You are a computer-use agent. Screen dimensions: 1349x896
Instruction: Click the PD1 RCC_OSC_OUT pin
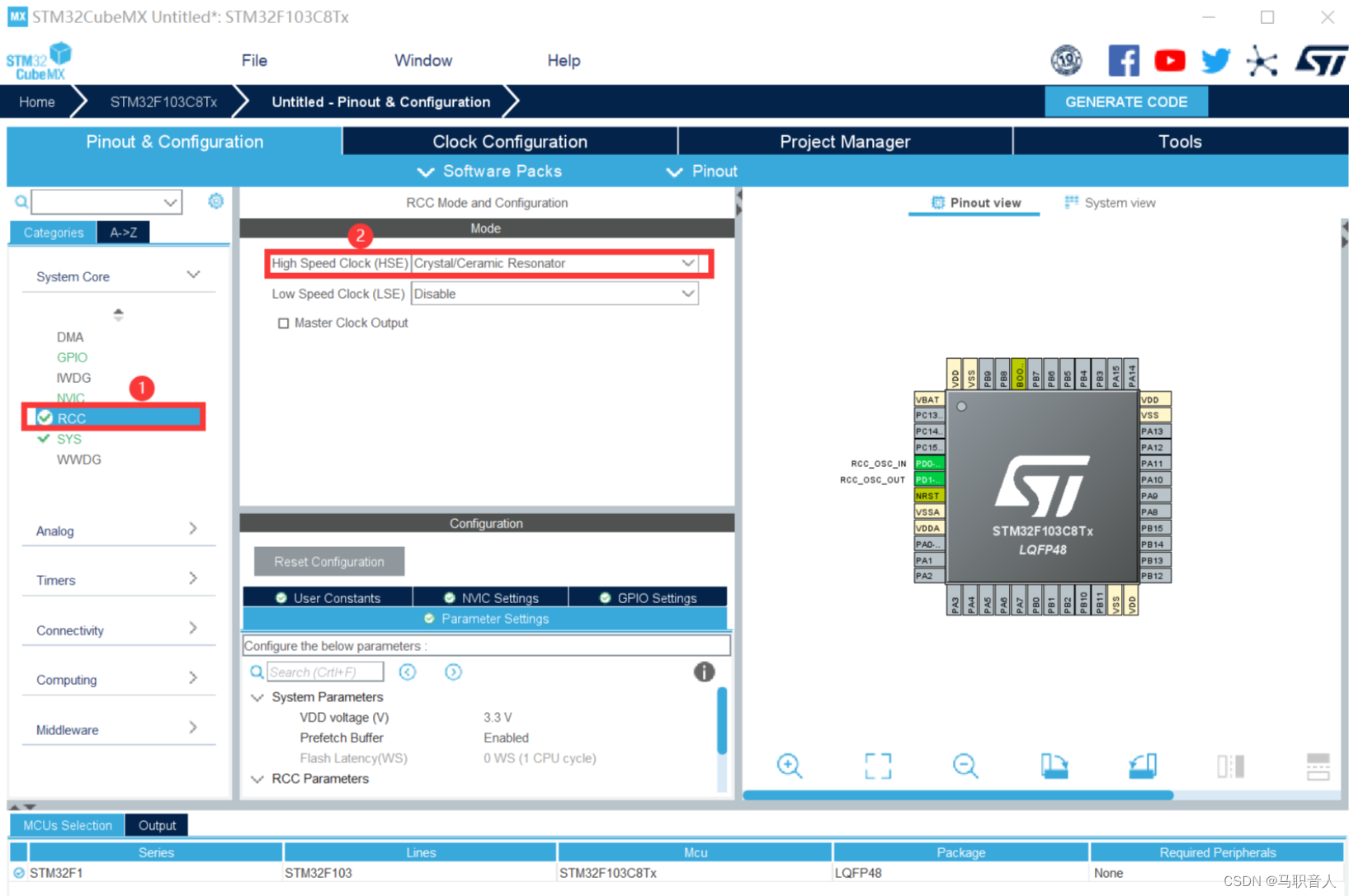pos(929,479)
